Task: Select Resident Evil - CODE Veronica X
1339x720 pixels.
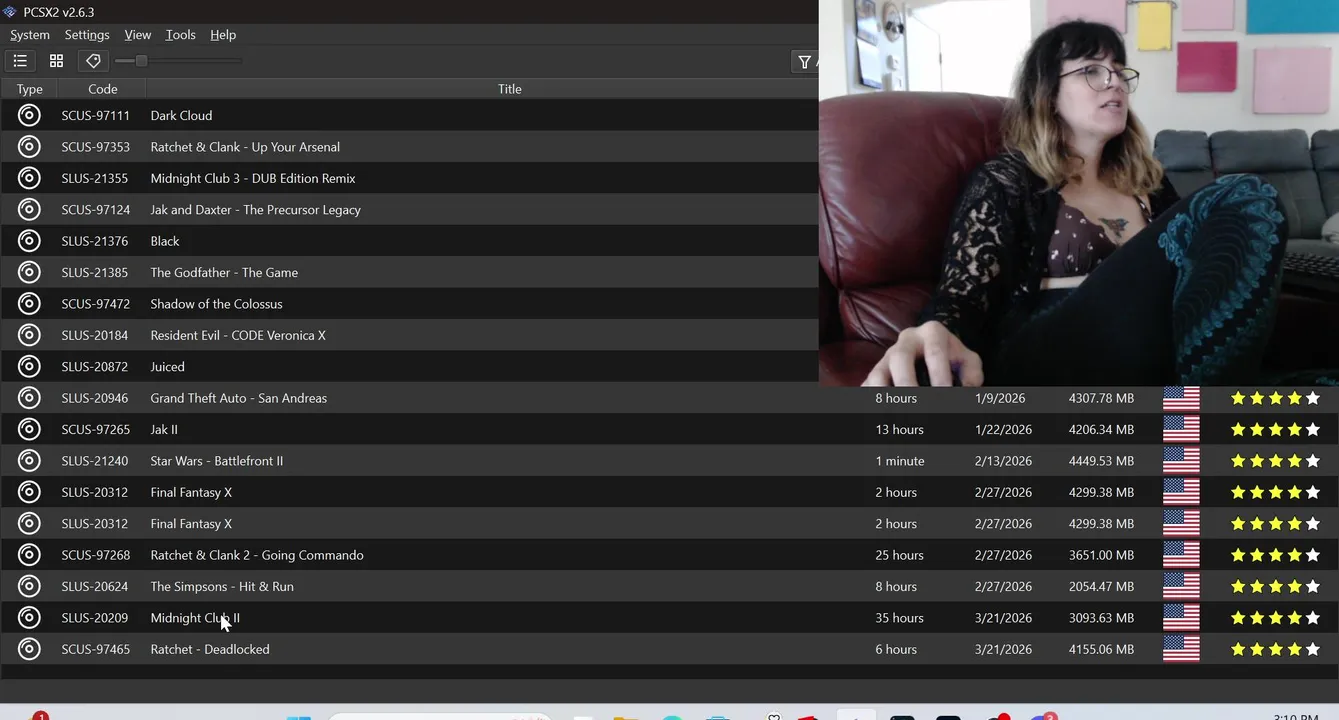Action: point(238,335)
